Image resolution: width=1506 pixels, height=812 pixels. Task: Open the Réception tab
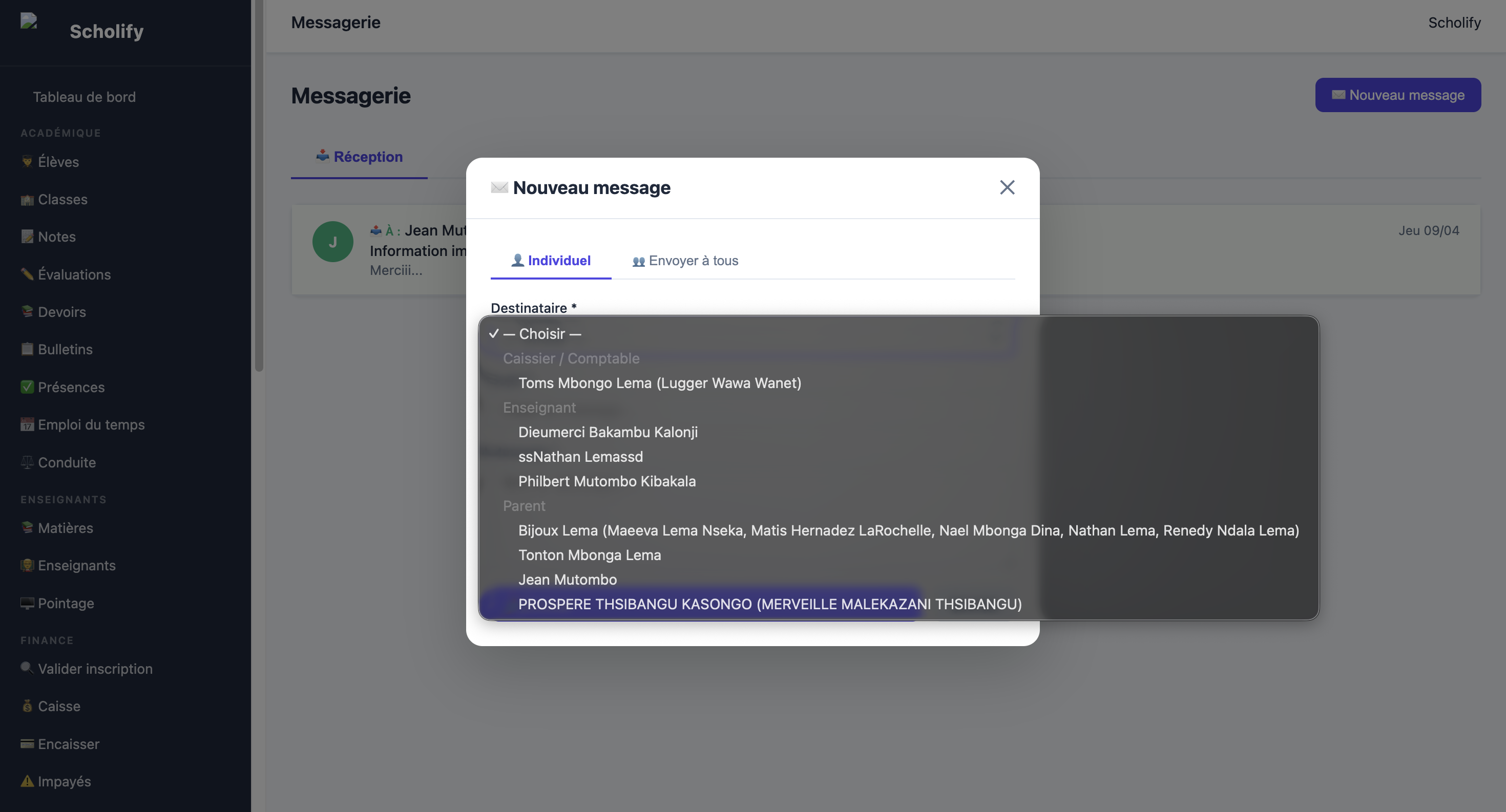(359, 157)
